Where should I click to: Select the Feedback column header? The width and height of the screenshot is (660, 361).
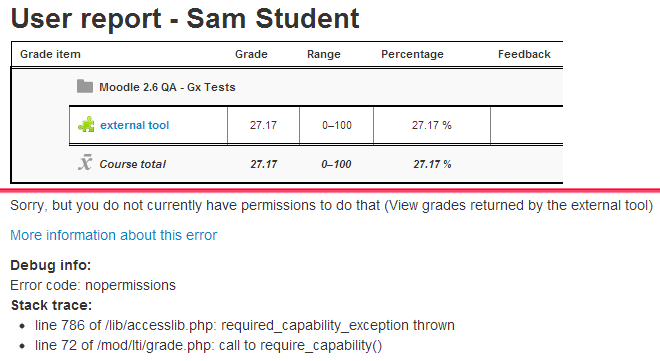click(x=524, y=54)
